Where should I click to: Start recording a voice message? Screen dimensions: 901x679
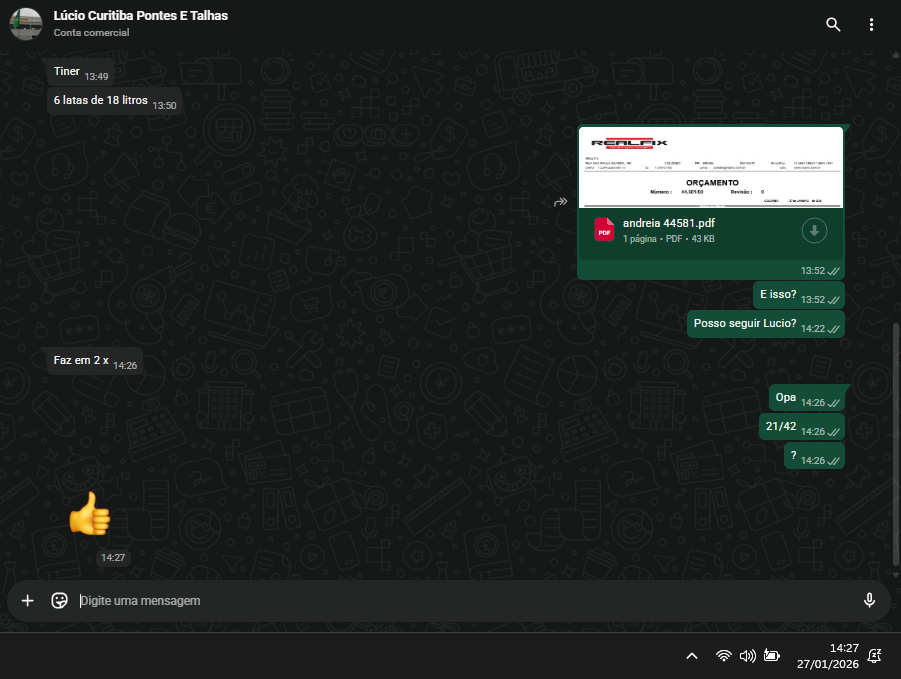click(x=869, y=600)
